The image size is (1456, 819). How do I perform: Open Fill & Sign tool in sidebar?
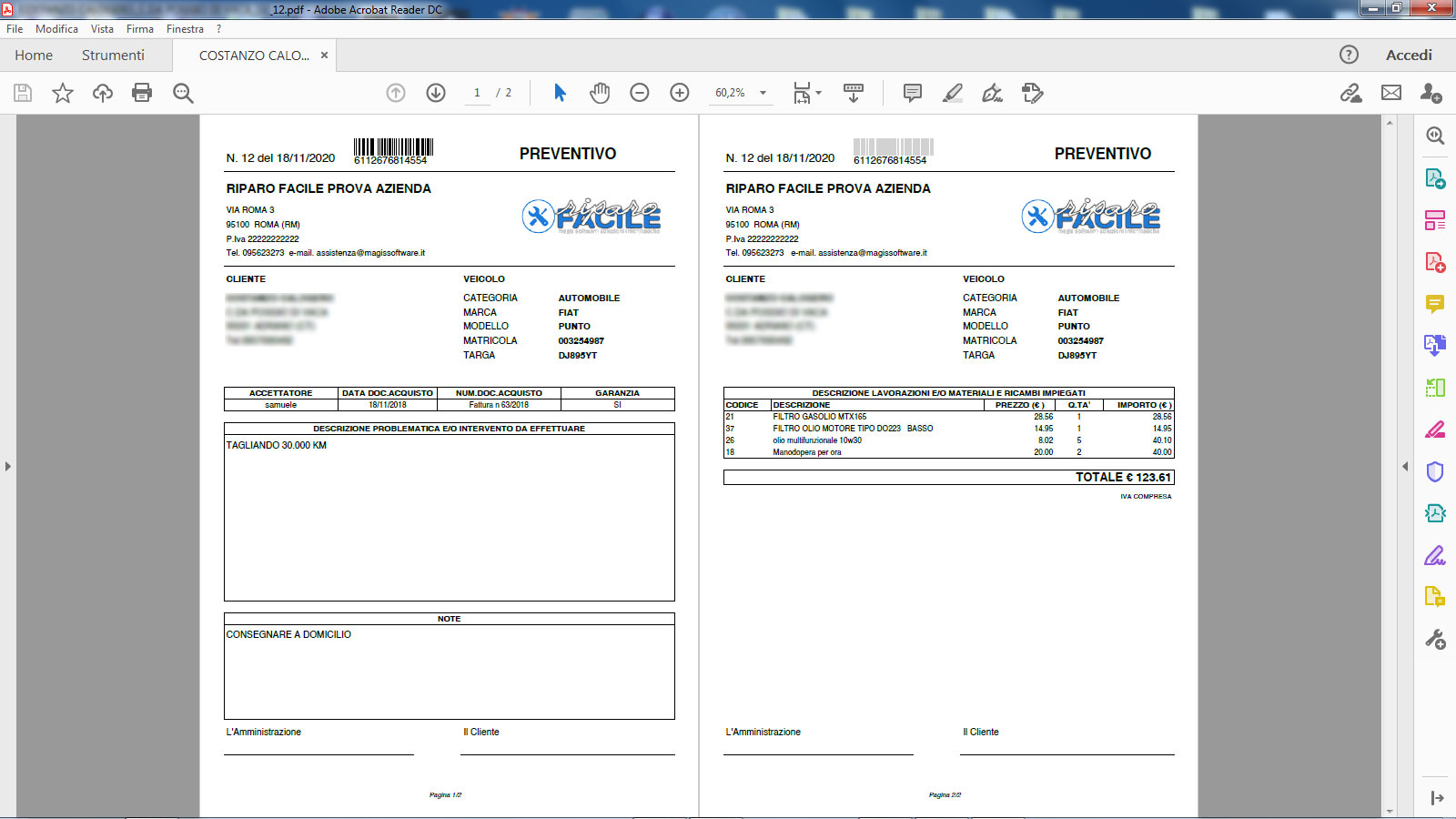(x=1435, y=555)
